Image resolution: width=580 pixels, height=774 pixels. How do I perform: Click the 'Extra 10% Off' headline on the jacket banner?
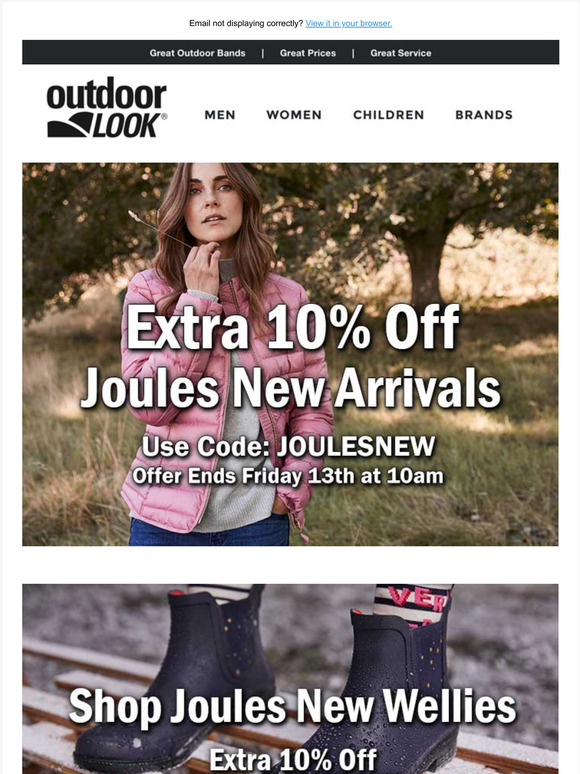(x=293, y=327)
